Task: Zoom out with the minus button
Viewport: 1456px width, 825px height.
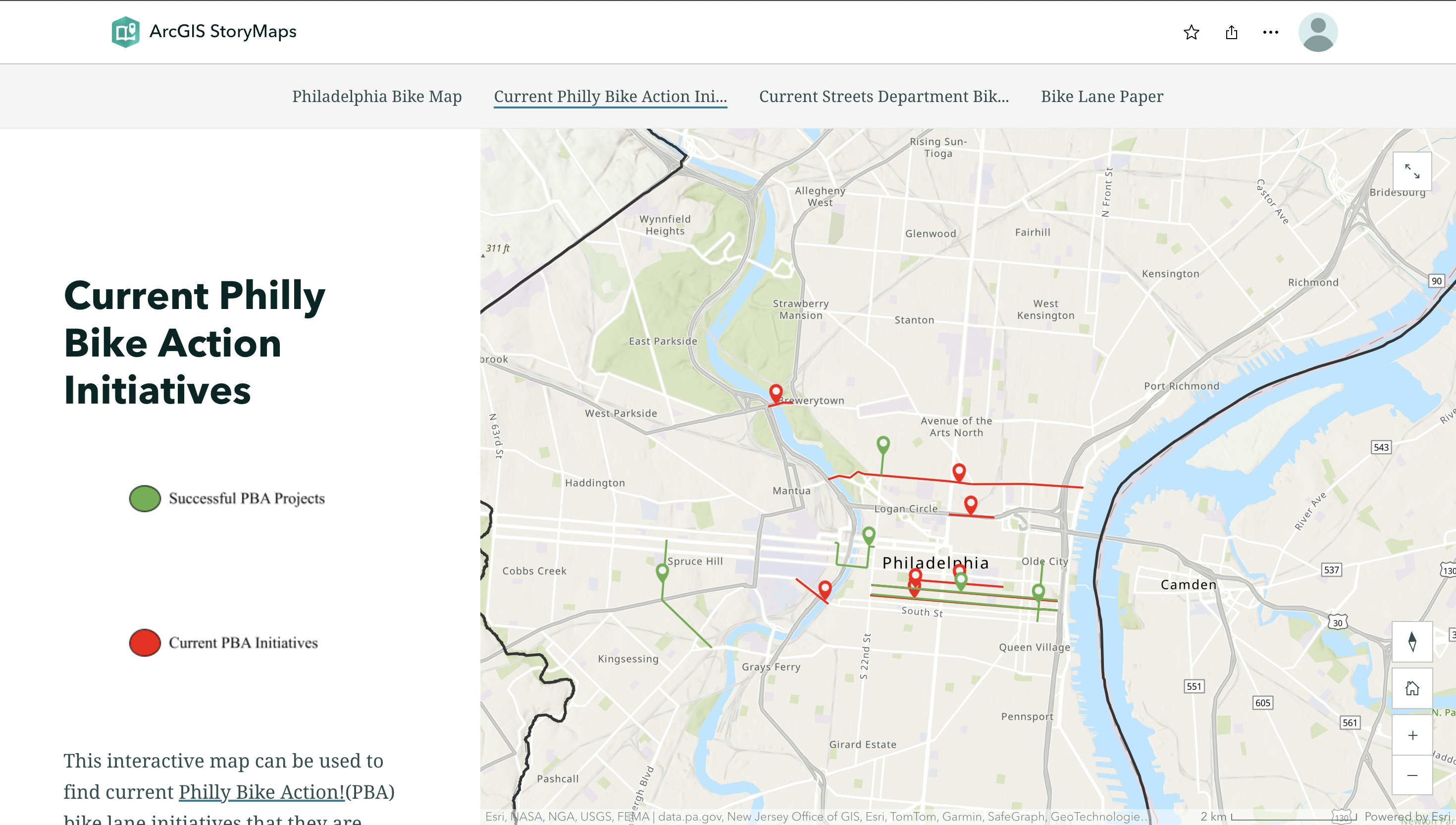Action: click(1412, 775)
